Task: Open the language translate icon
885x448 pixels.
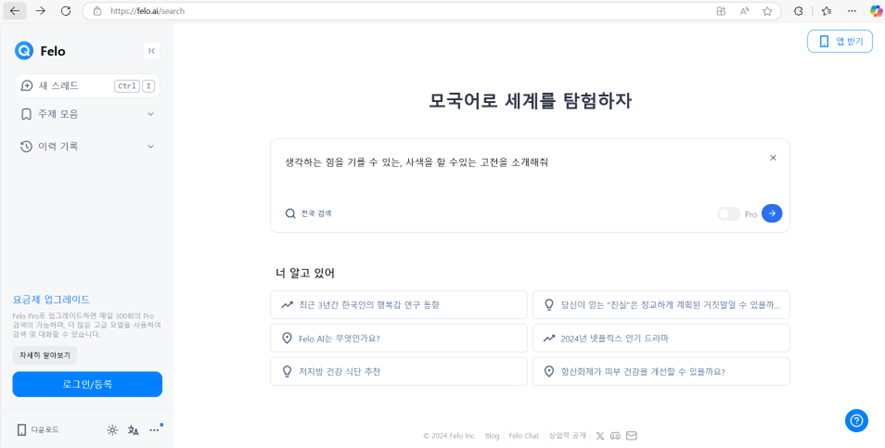Action: coord(133,431)
